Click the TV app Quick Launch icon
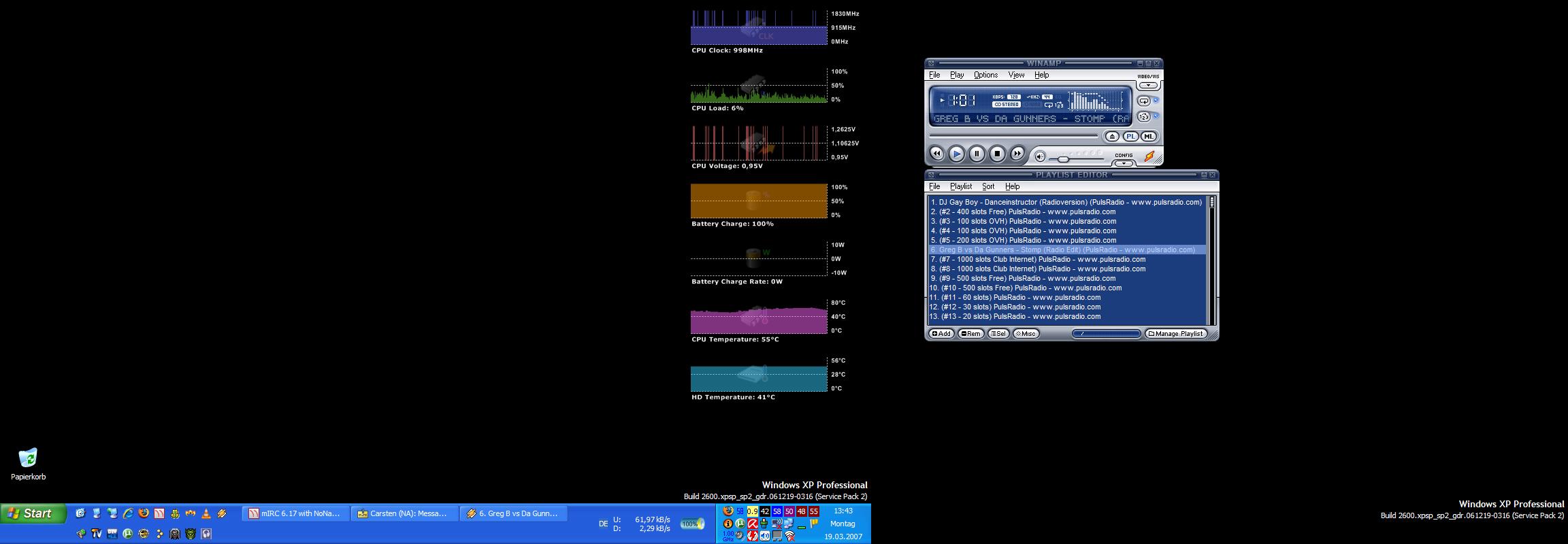Viewport: 1568px width, 544px height. coord(97,534)
